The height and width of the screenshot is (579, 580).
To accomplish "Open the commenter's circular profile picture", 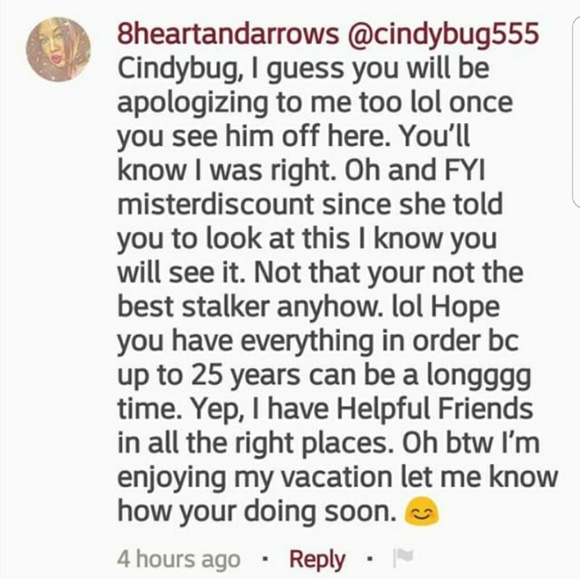I will [x=58, y=49].
